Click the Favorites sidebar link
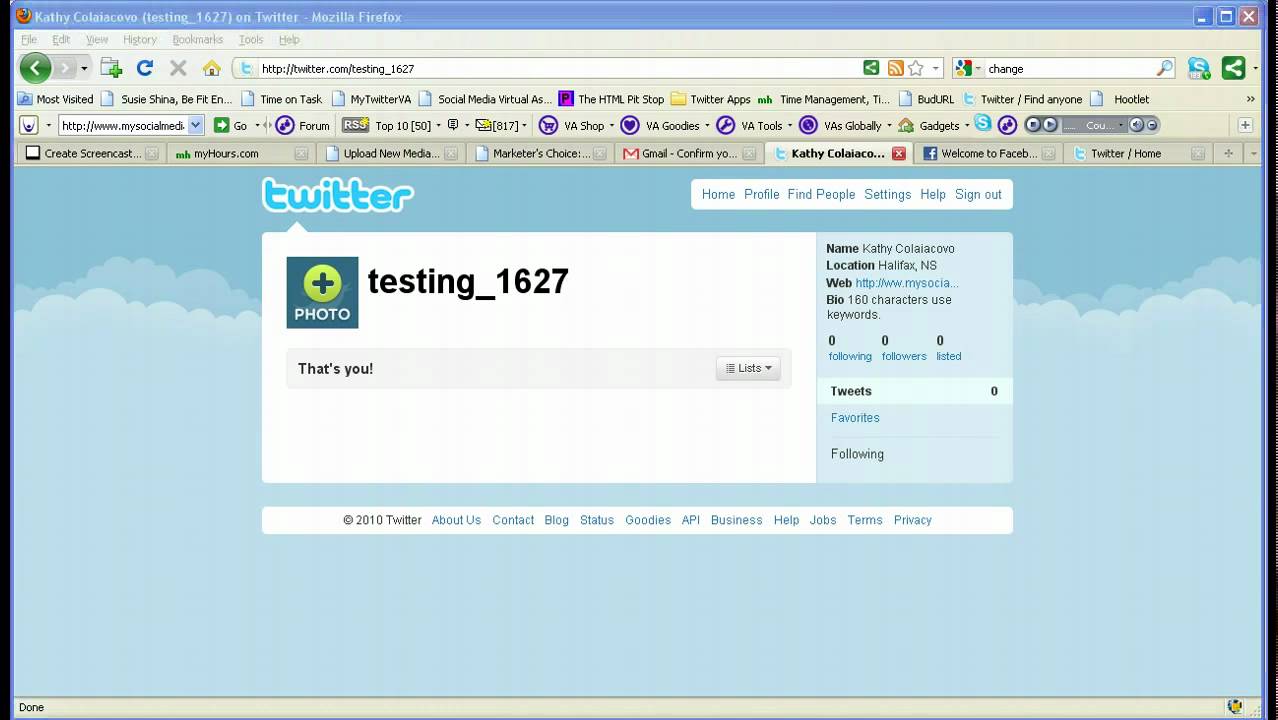The image size is (1278, 720). coord(855,418)
